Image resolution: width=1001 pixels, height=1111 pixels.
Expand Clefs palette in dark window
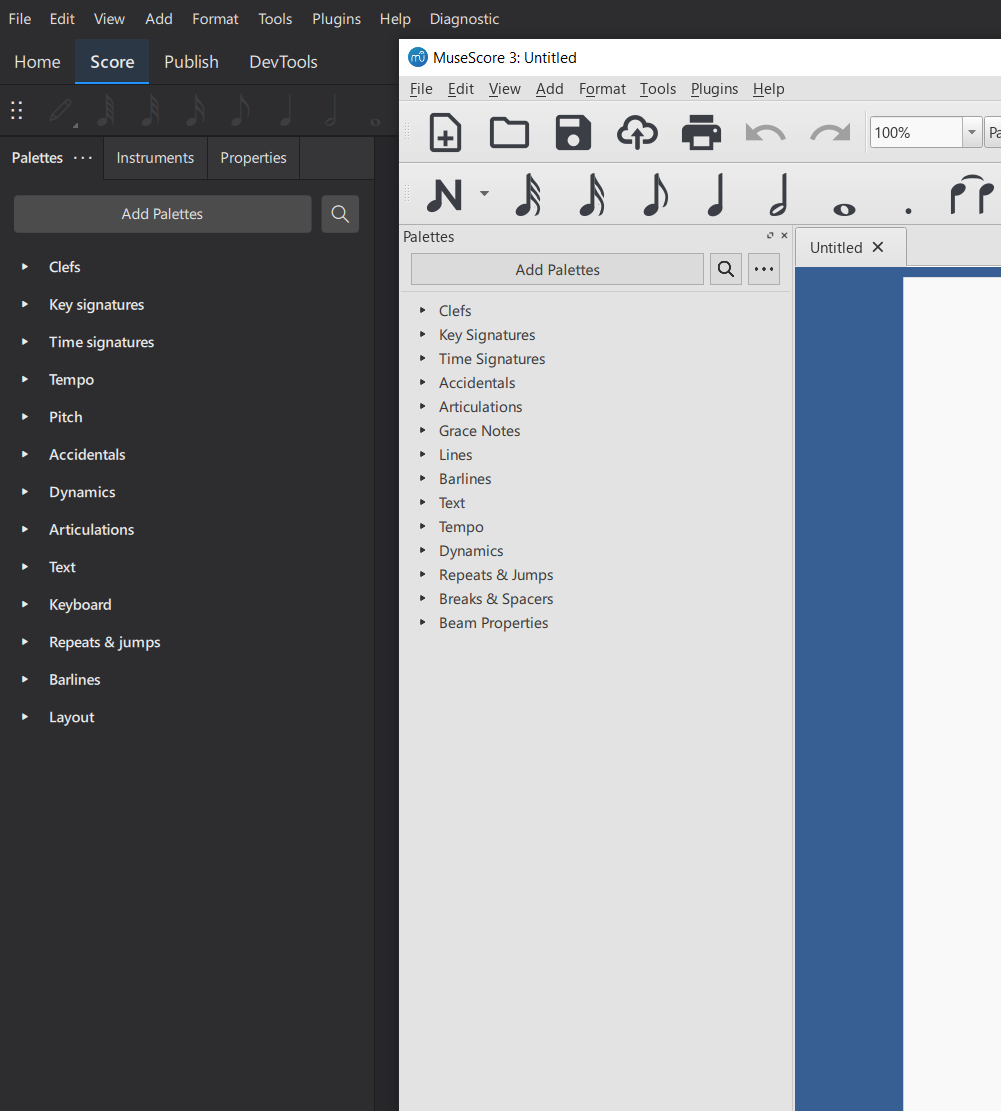pyautogui.click(x=25, y=266)
